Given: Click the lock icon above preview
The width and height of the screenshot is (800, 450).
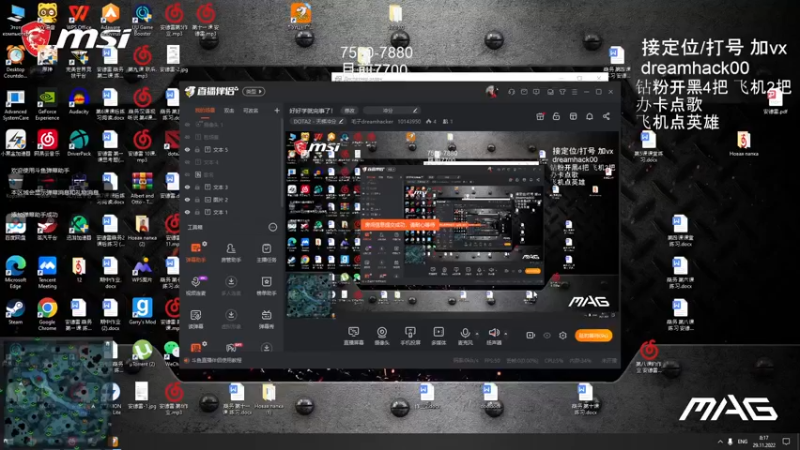Looking at the screenshot, I should coord(556,116).
